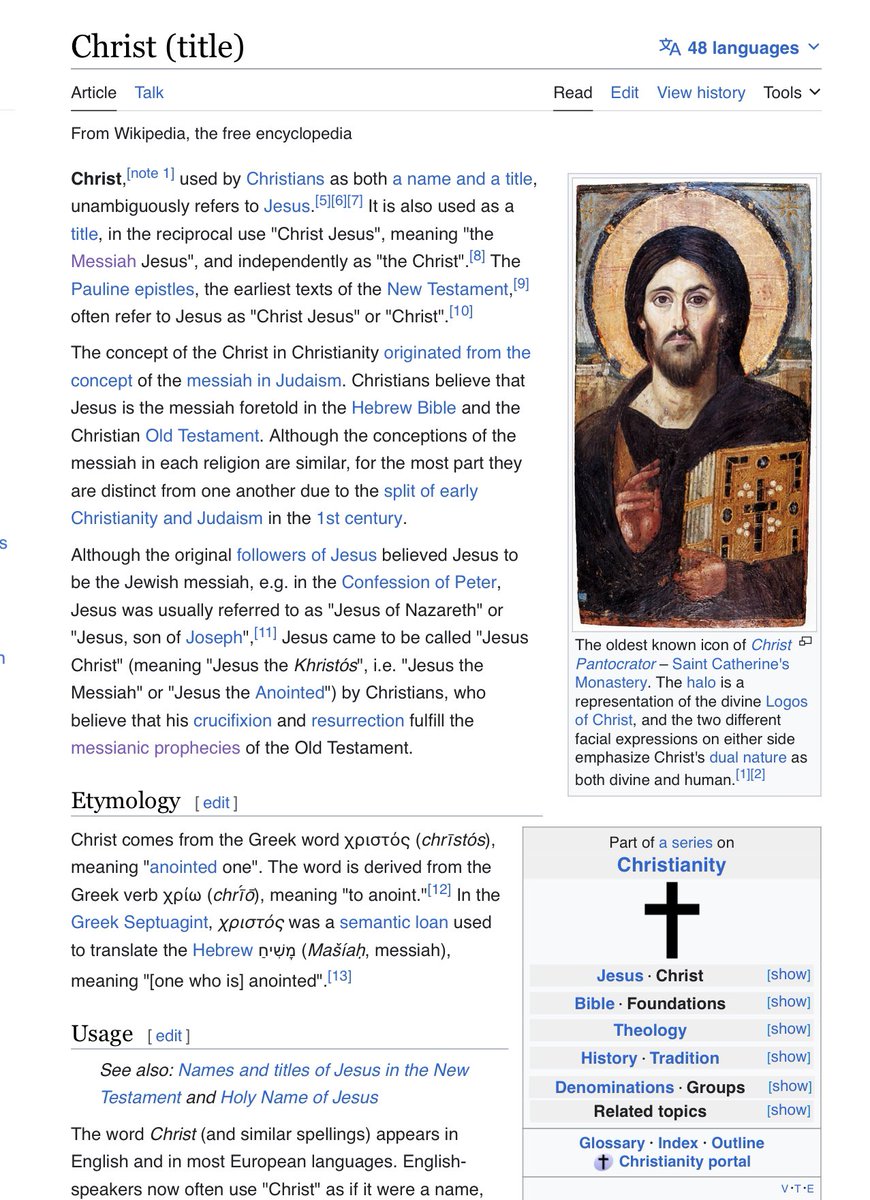Click citation reference [10]
Image resolution: width=870 pixels, height=1200 pixels.
(461, 311)
